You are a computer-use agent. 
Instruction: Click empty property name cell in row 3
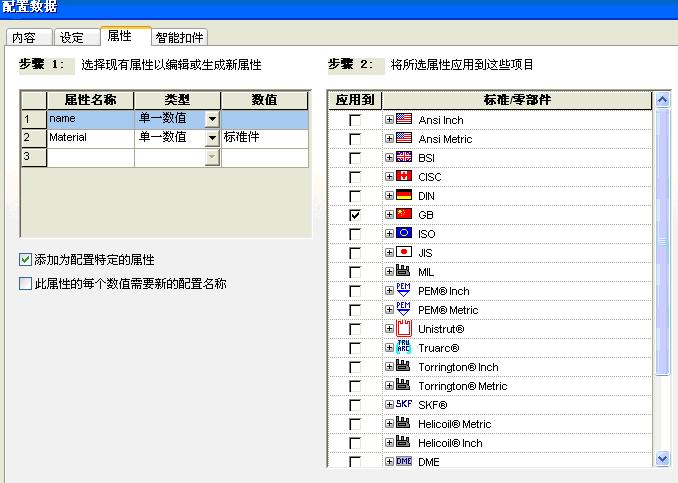click(90, 157)
